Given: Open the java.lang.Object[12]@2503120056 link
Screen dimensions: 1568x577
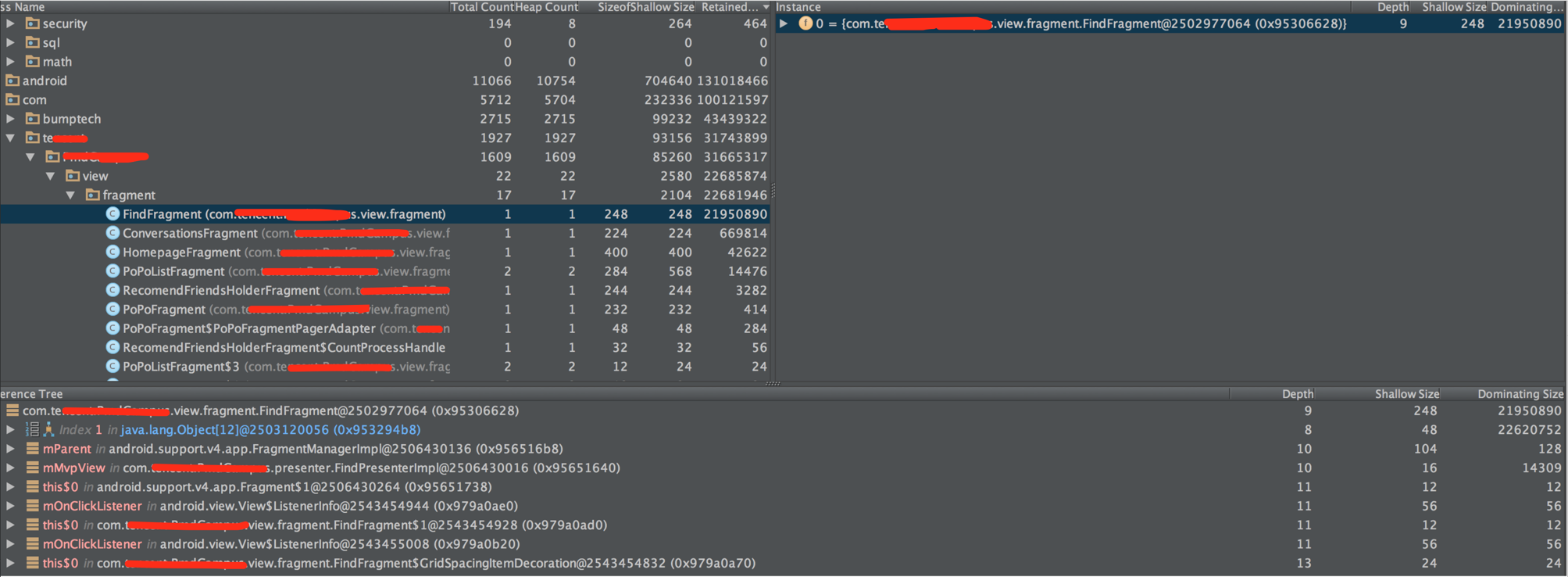Looking at the screenshot, I should [270, 429].
